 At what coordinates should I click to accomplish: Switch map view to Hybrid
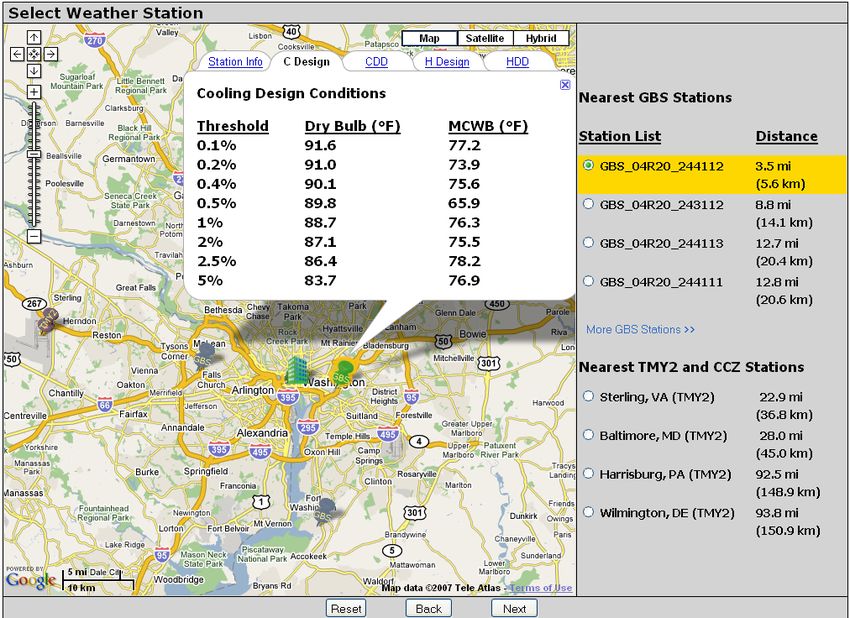pos(541,38)
